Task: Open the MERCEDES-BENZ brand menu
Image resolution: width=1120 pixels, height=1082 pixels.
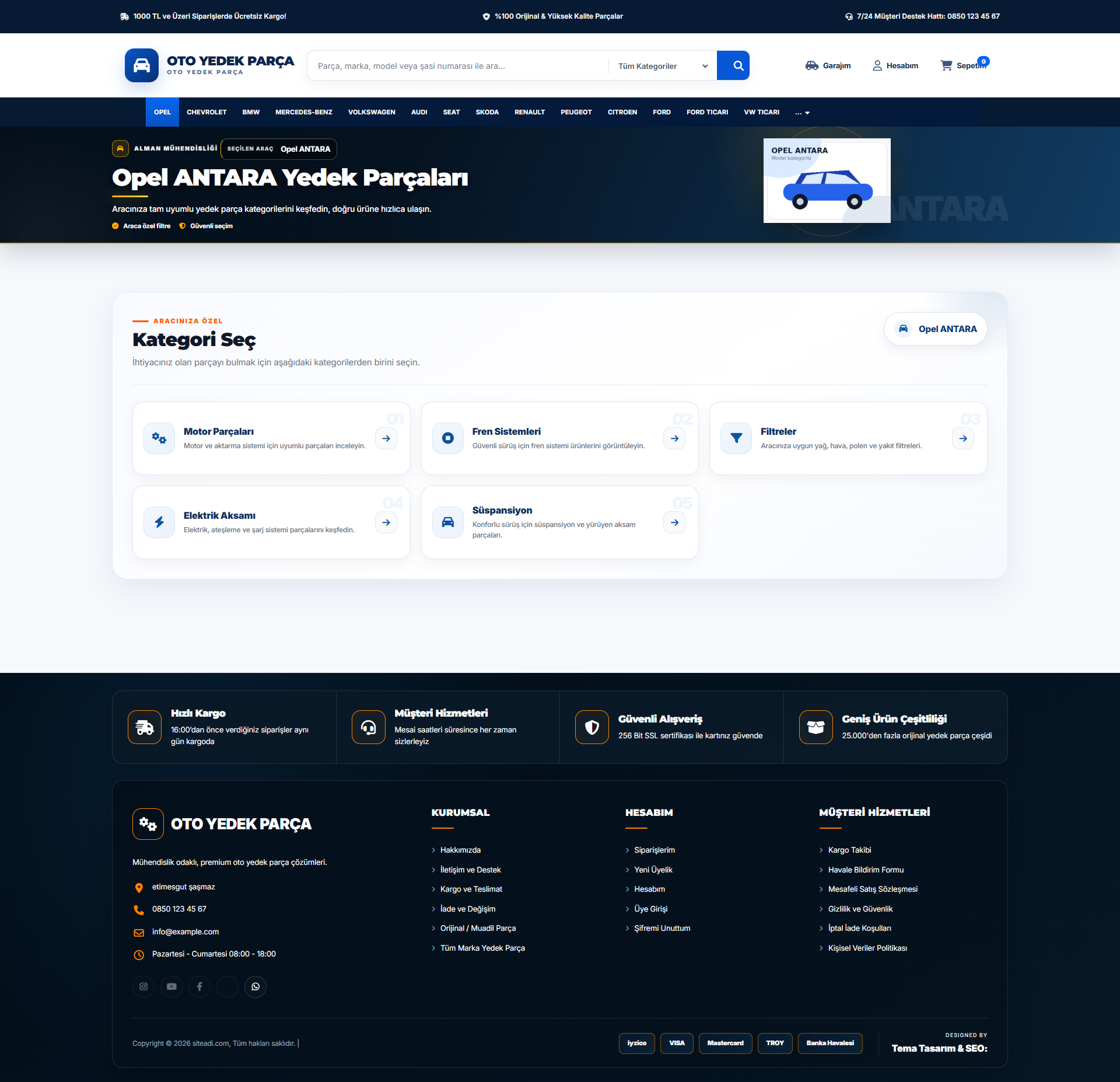Action: (304, 112)
